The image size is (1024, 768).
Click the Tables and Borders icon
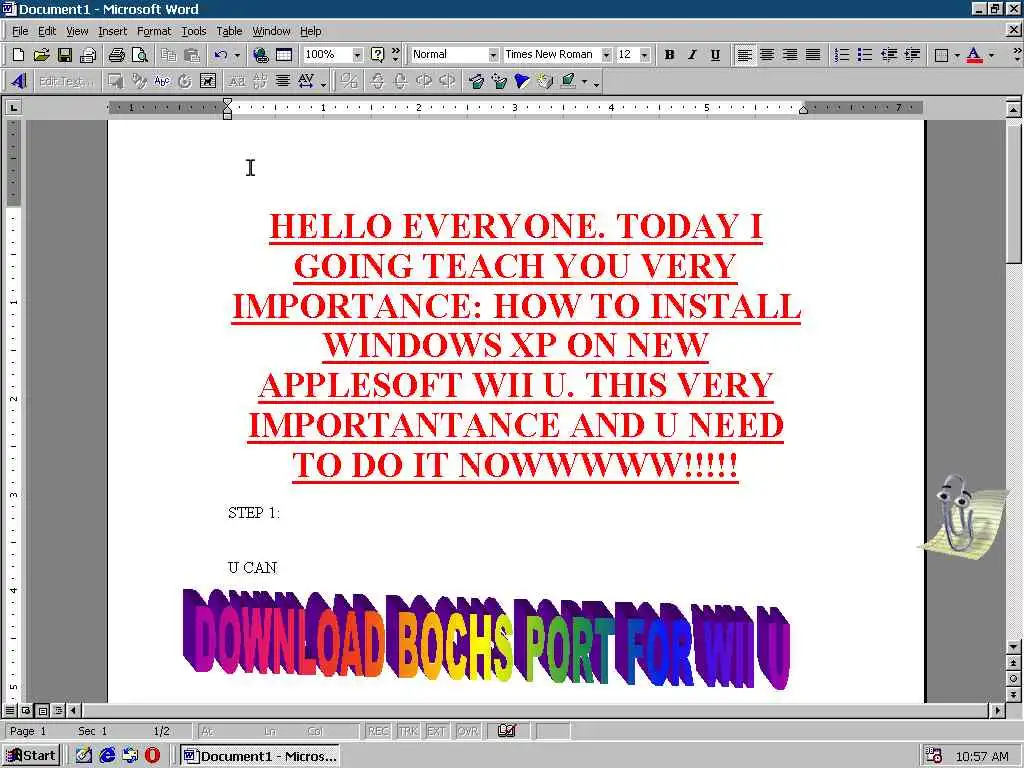(x=284, y=55)
